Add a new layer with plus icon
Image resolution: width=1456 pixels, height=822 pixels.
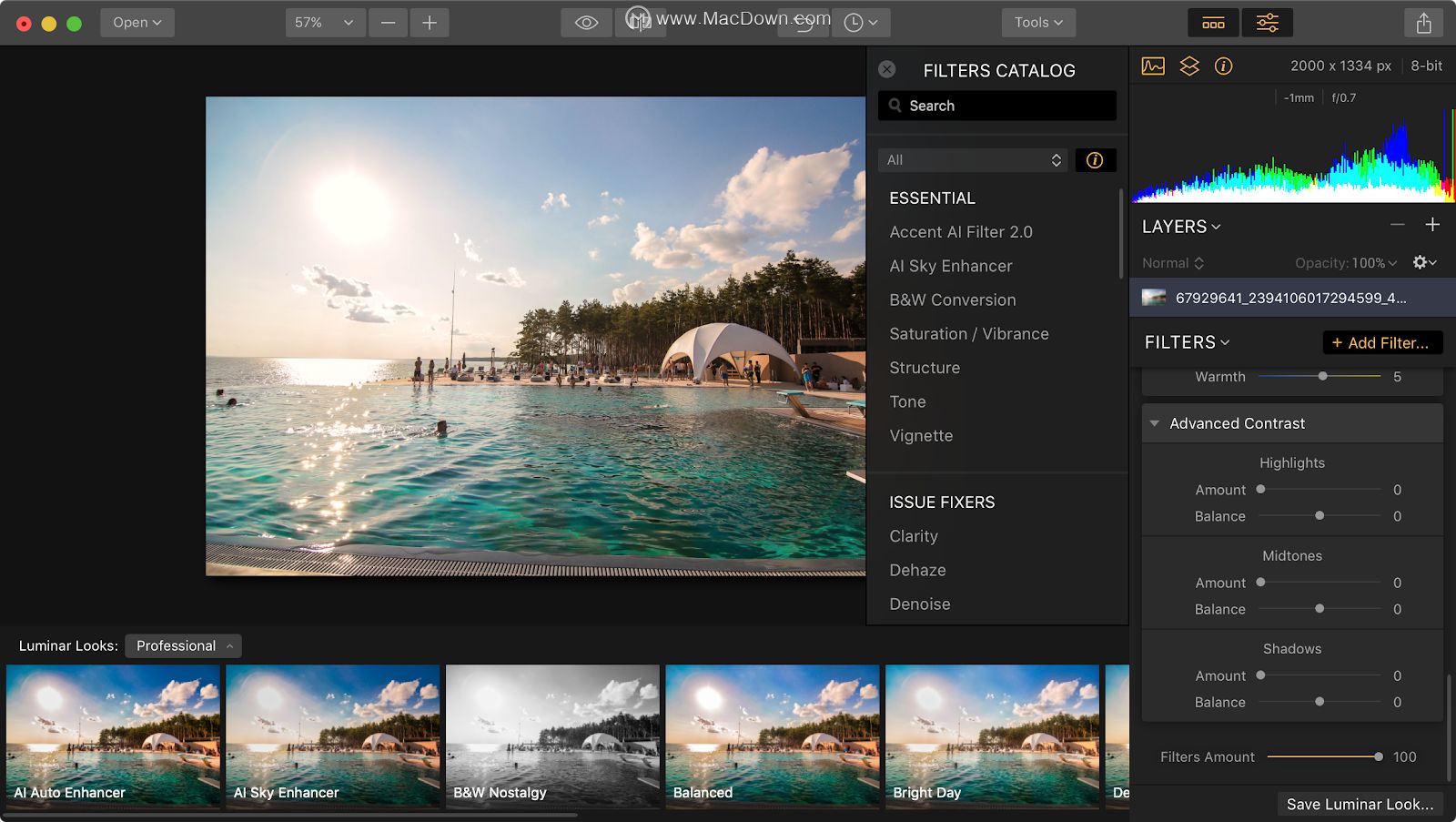[x=1432, y=225]
